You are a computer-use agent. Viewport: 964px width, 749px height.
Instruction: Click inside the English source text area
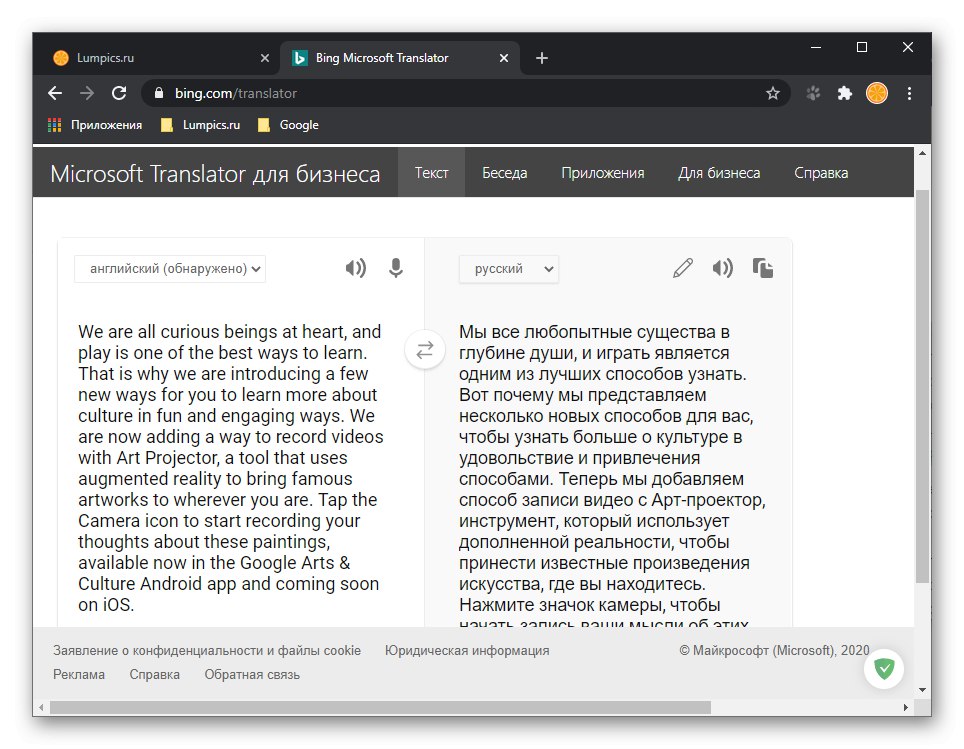[x=231, y=468]
